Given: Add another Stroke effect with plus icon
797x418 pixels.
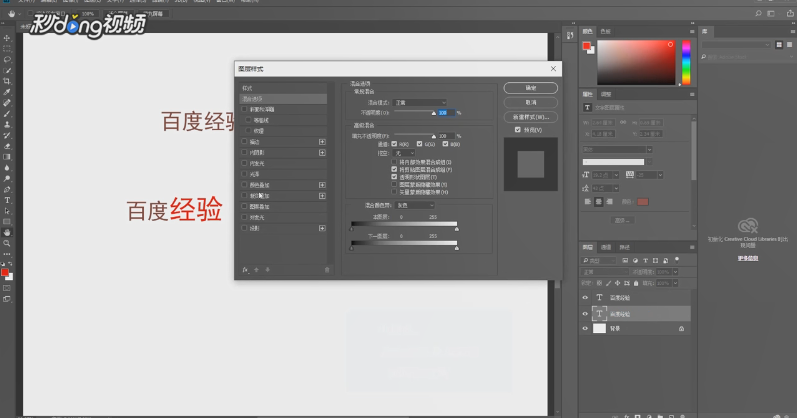Looking at the screenshot, I should pos(322,142).
